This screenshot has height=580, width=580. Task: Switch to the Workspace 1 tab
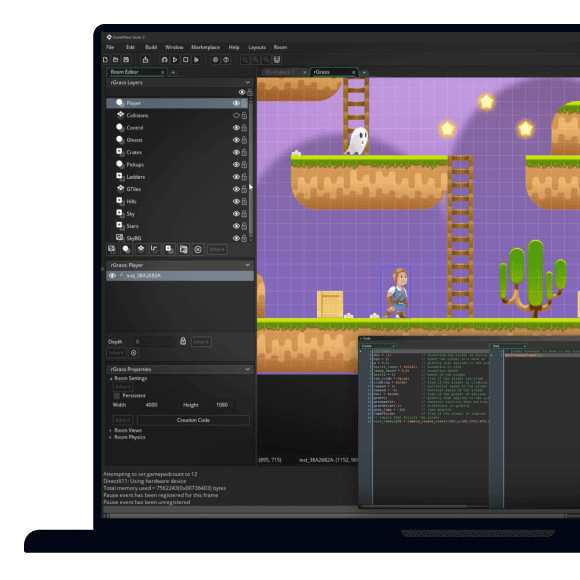284,72
